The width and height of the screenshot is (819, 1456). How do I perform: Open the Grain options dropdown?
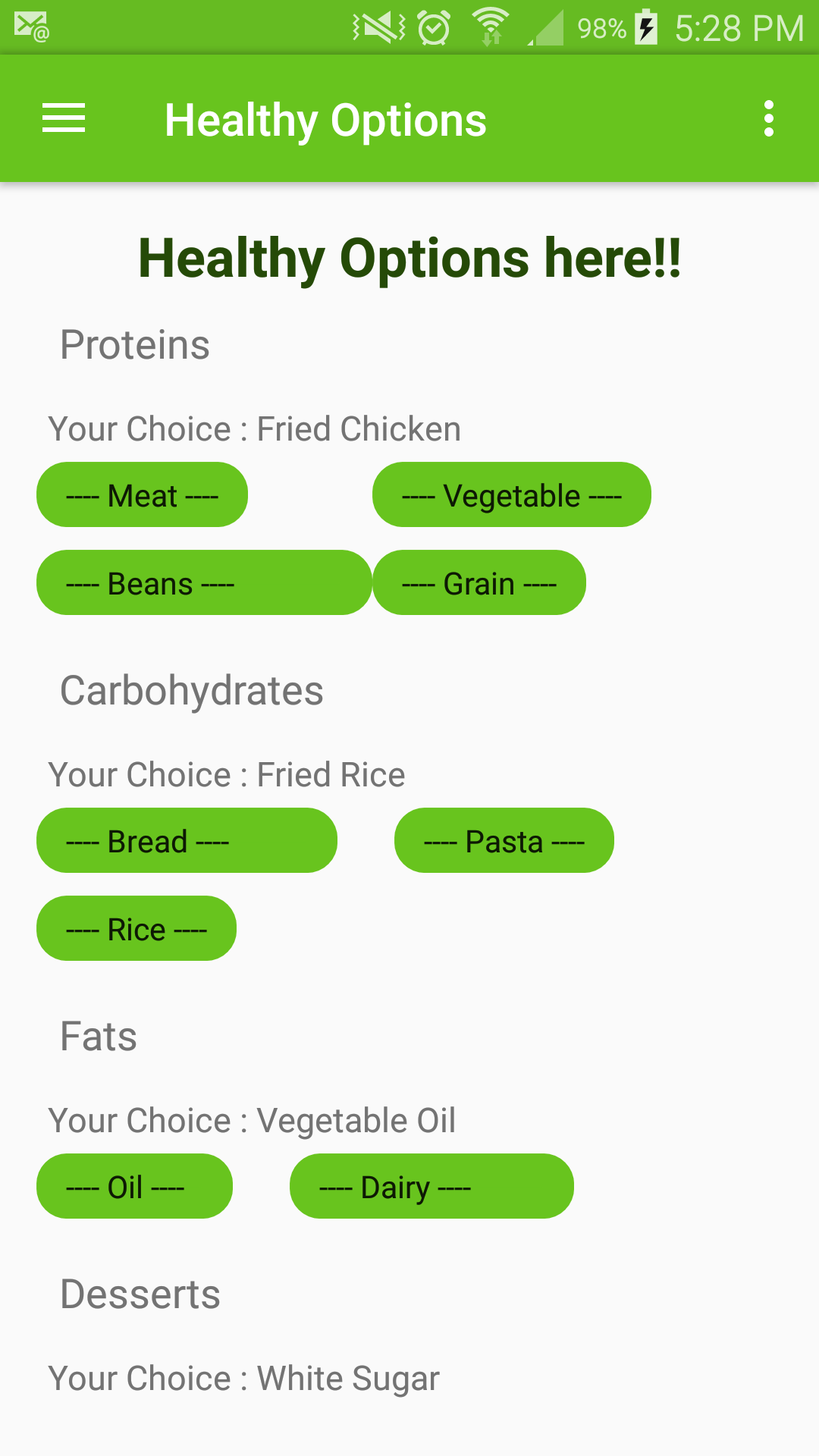(x=479, y=583)
